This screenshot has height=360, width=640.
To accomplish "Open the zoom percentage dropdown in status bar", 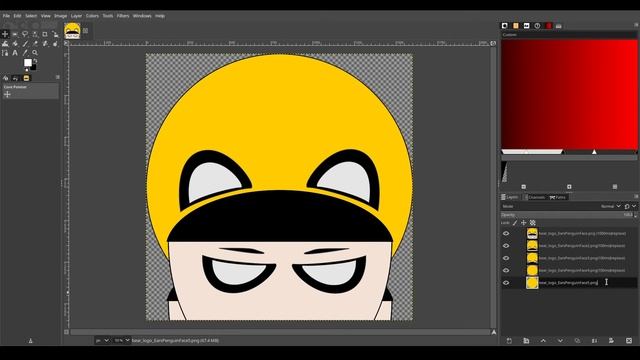I will pyautogui.click(x=122, y=340).
